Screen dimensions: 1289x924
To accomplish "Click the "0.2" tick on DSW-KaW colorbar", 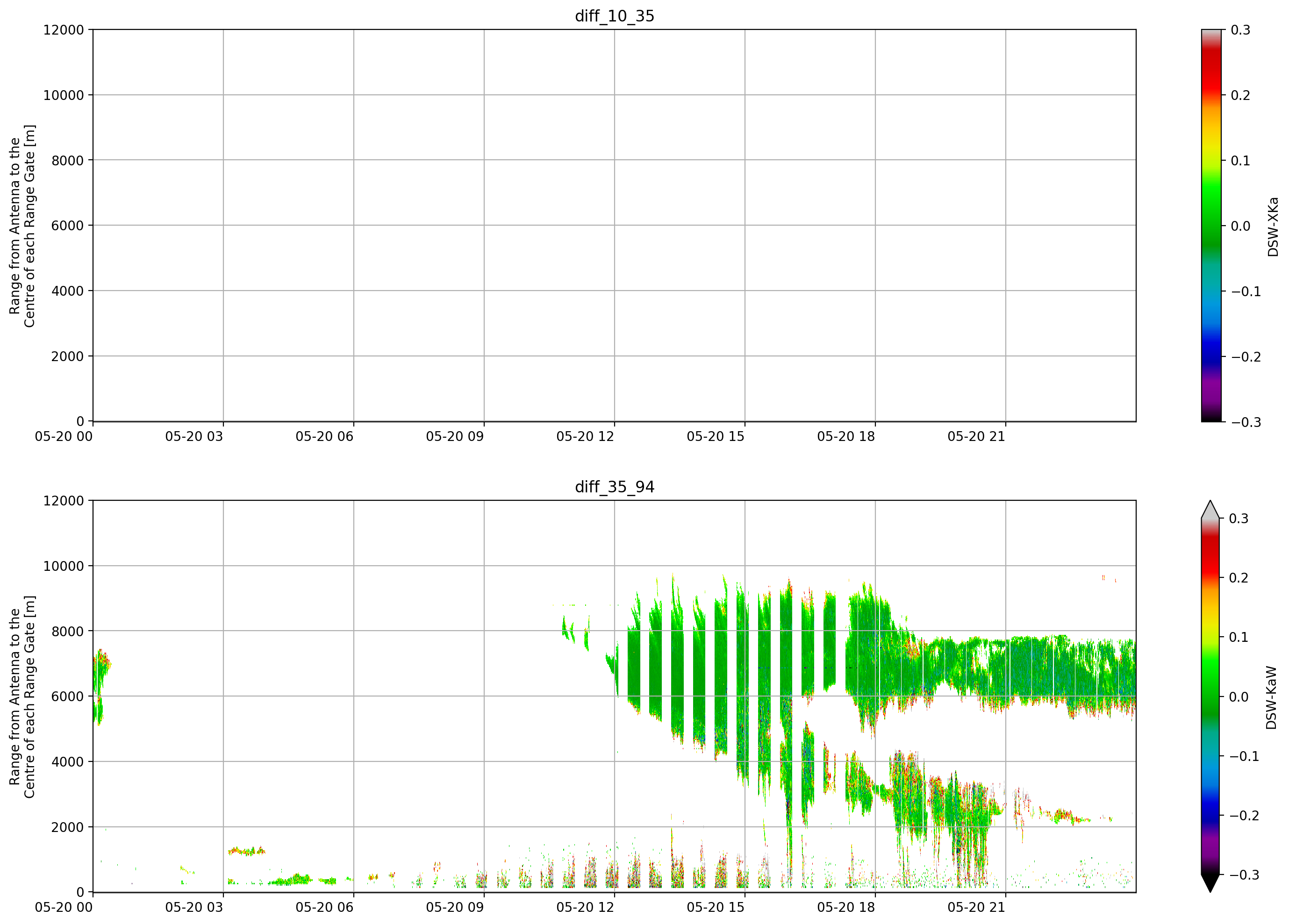I will [1239, 578].
